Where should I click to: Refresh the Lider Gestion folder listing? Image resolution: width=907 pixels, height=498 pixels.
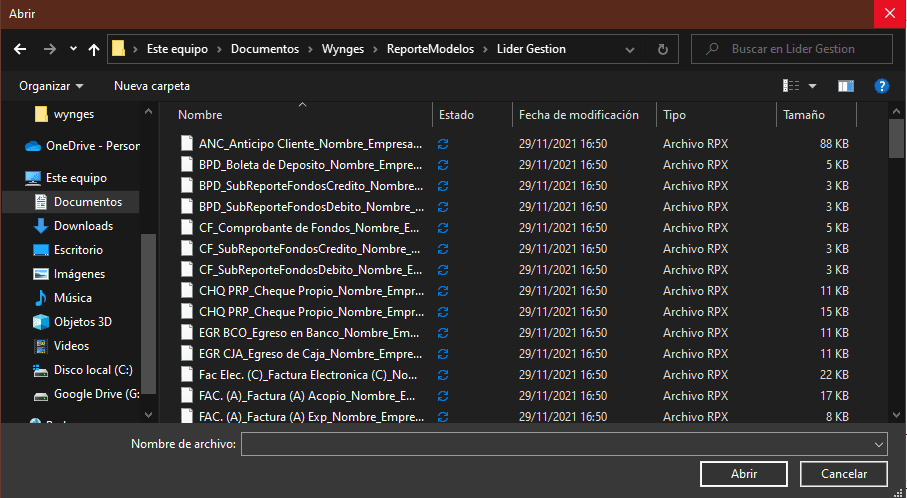[662, 49]
